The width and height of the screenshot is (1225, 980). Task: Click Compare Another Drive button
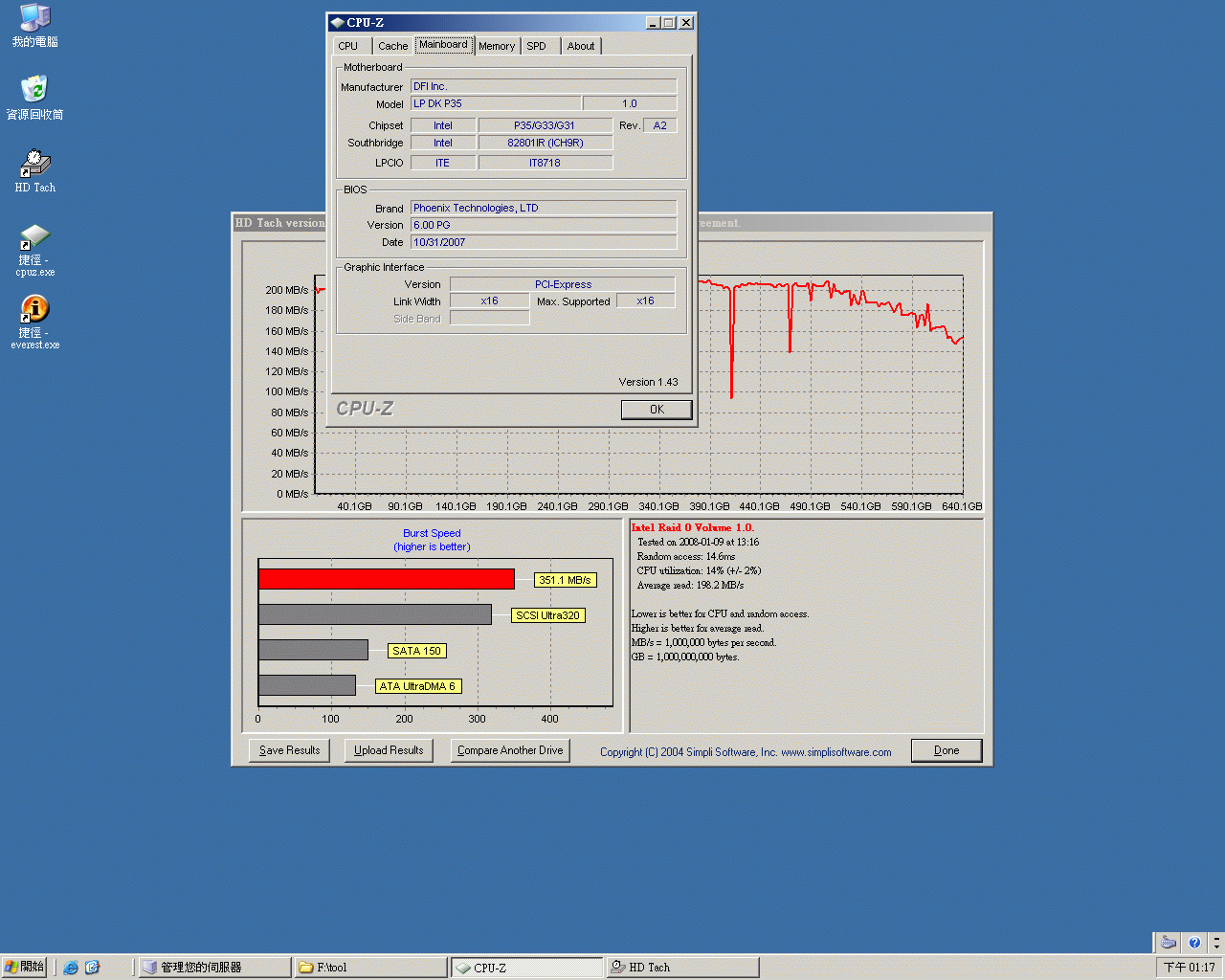510,750
